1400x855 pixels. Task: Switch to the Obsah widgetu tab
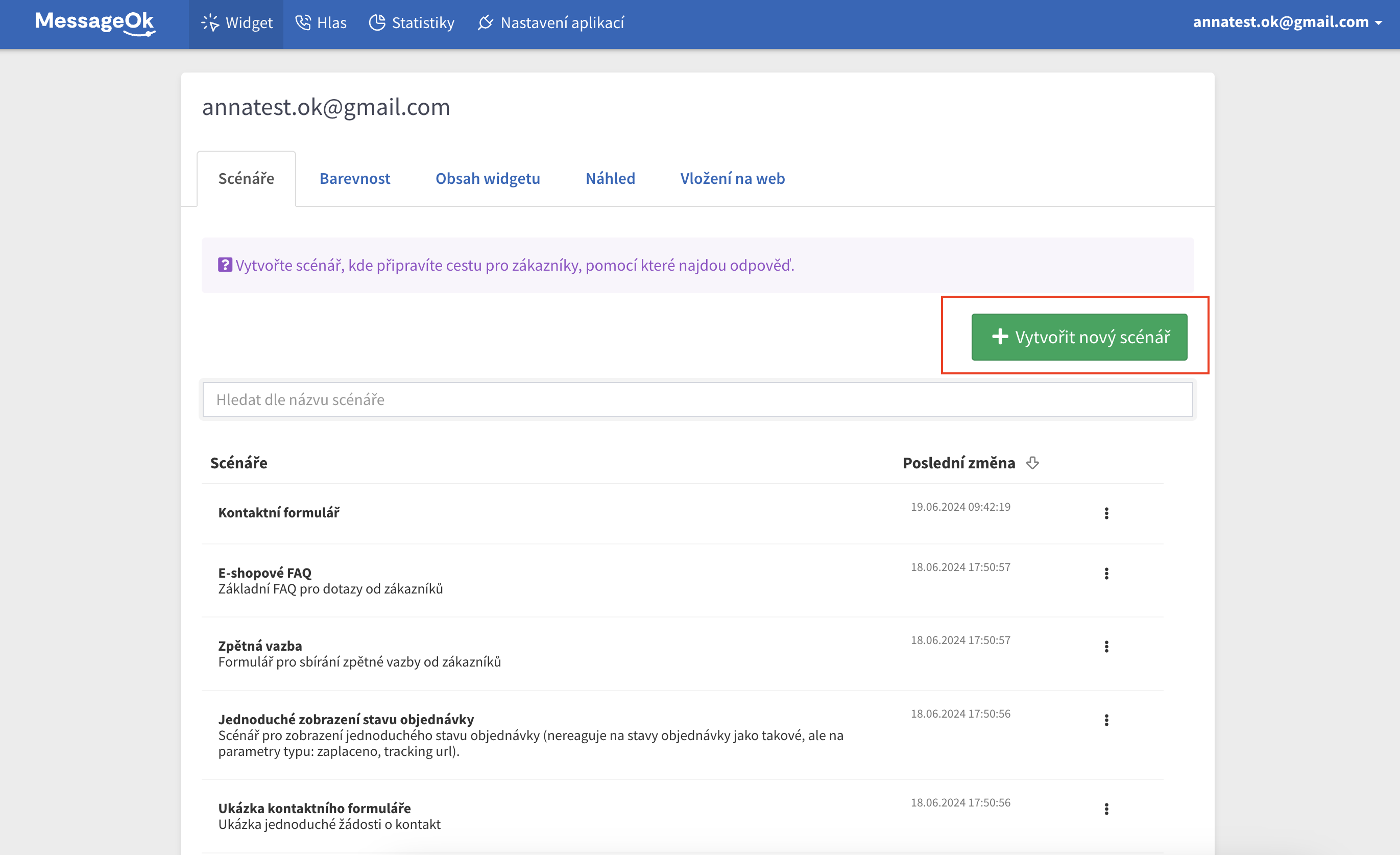click(x=488, y=178)
